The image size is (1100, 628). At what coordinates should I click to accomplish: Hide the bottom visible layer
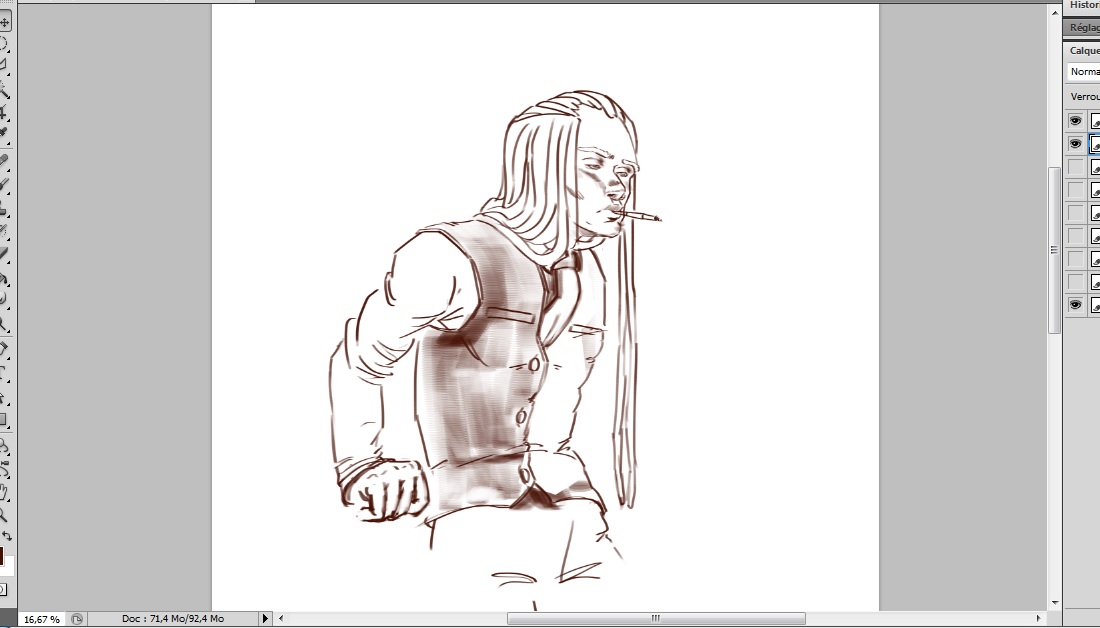(x=1076, y=305)
